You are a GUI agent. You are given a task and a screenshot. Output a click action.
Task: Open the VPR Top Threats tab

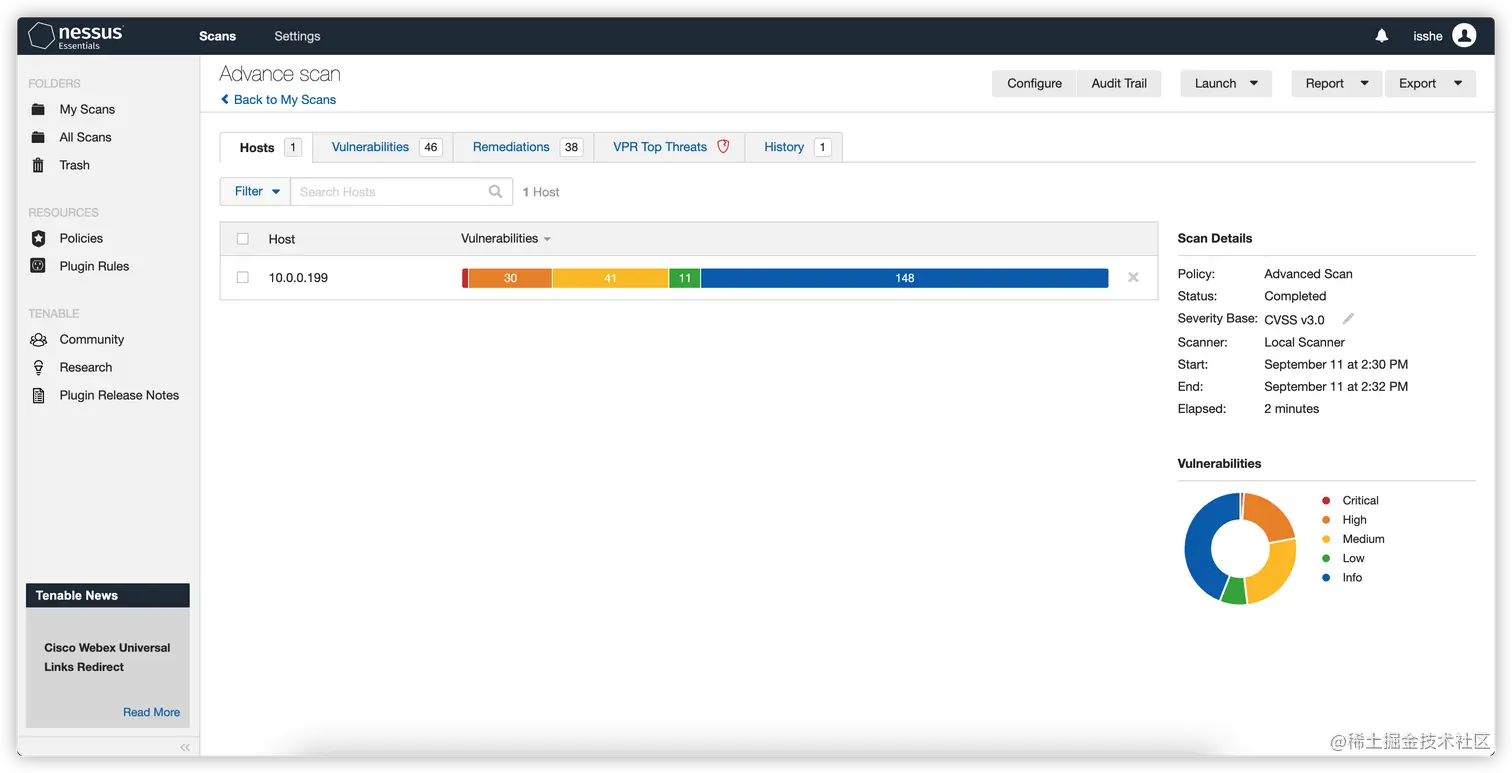click(x=669, y=147)
